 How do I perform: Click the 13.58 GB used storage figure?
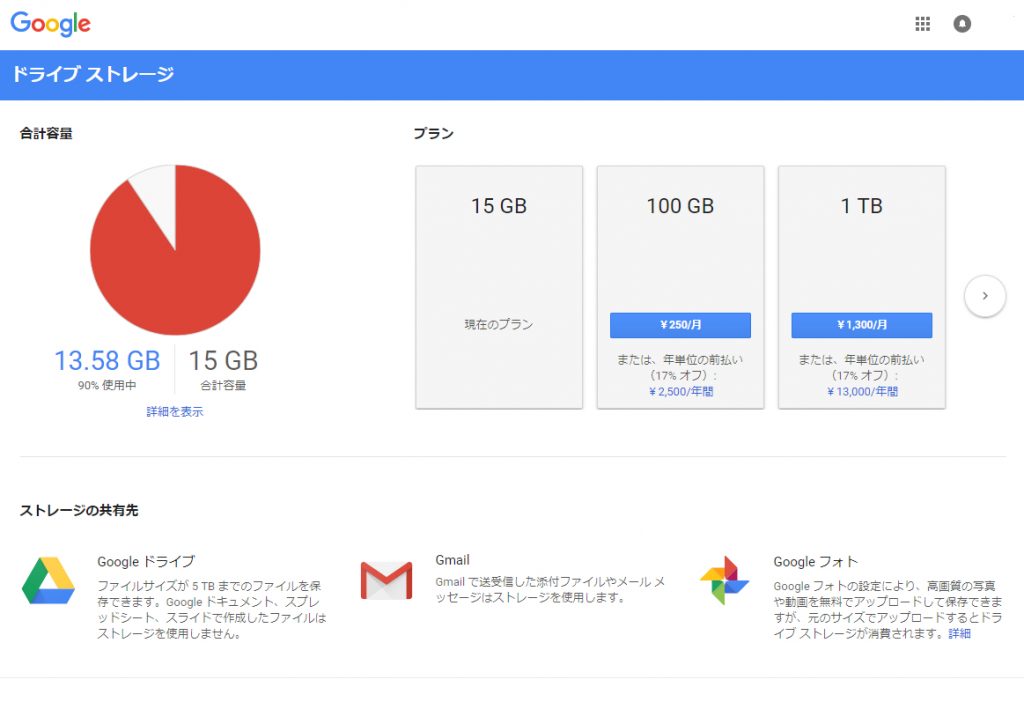pyautogui.click(x=107, y=360)
